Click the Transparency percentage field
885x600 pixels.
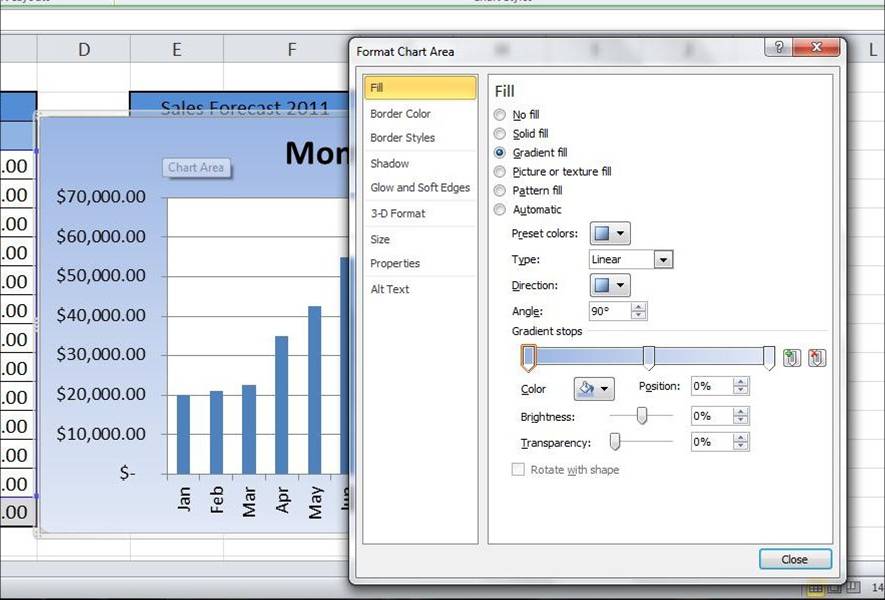pos(712,442)
